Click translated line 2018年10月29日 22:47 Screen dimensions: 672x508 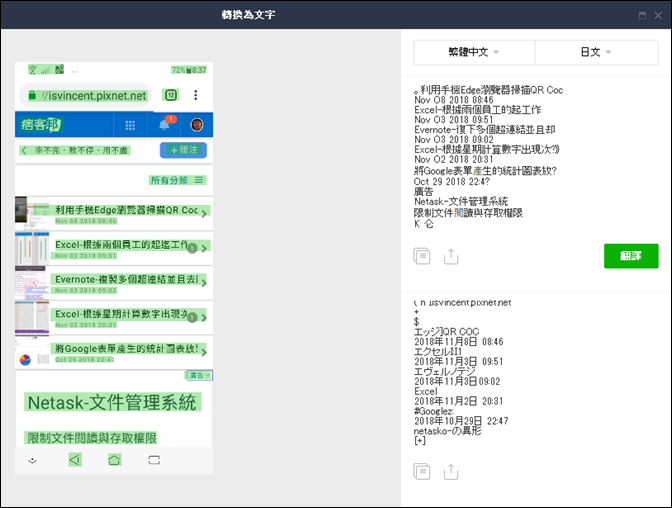(x=461, y=421)
